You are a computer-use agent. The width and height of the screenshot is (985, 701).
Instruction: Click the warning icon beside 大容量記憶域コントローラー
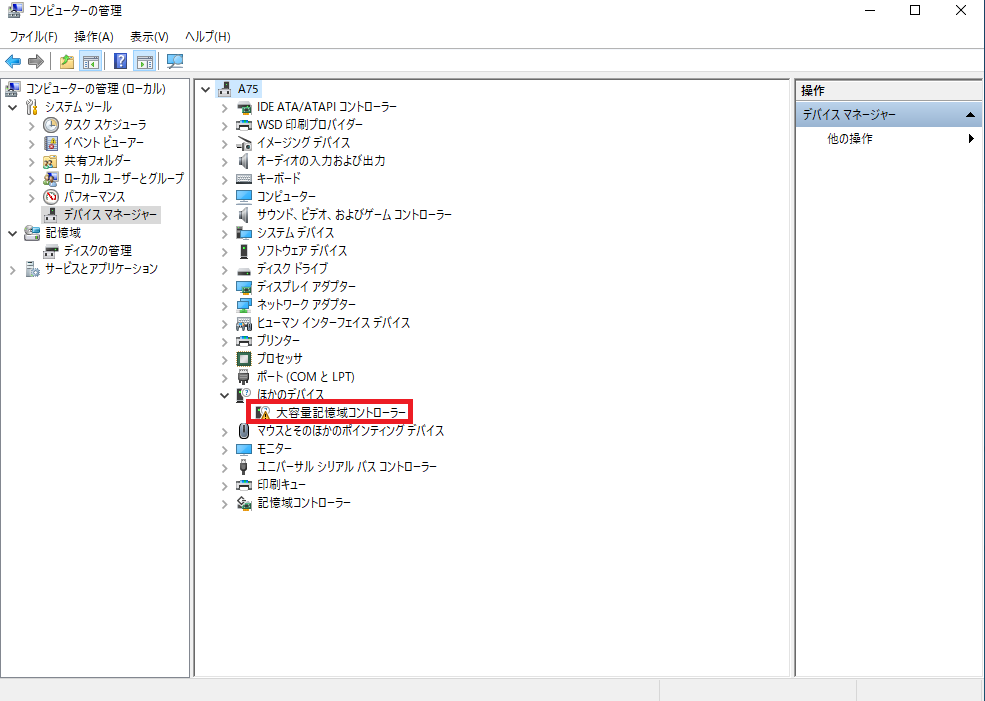pos(263,413)
